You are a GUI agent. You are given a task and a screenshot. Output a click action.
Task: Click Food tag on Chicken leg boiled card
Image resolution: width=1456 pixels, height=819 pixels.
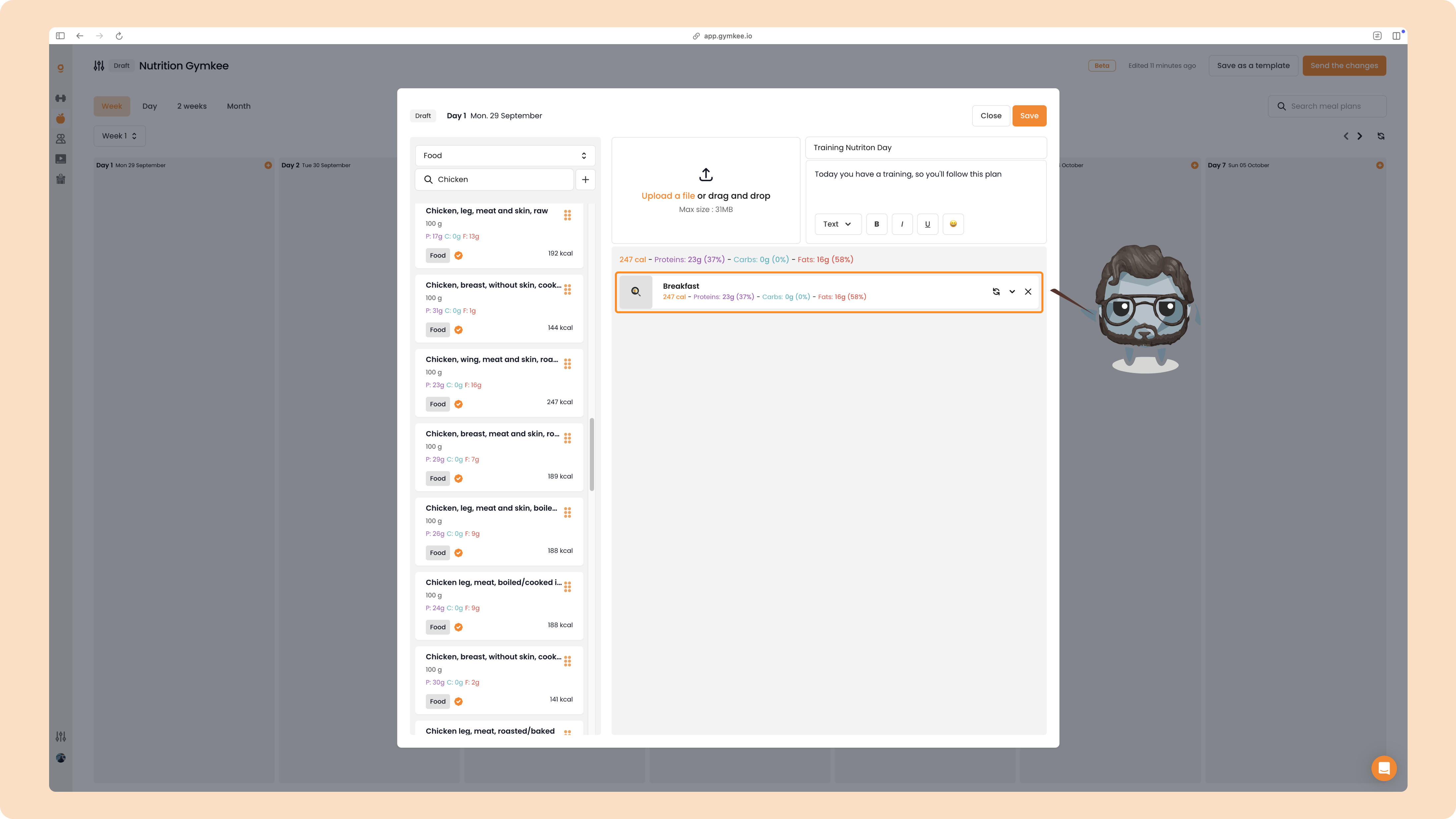437,553
